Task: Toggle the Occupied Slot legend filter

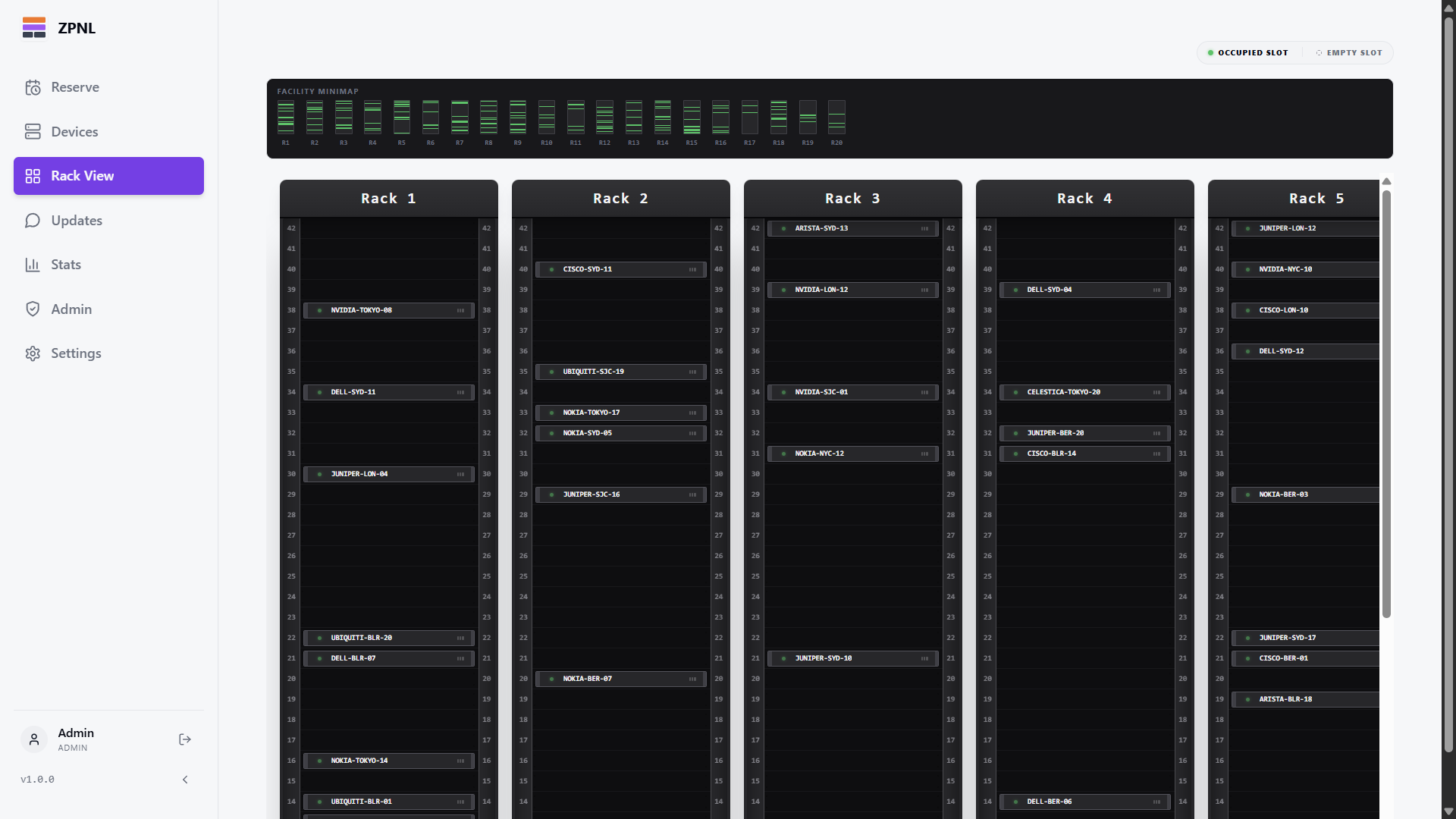Action: tap(1247, 52)
